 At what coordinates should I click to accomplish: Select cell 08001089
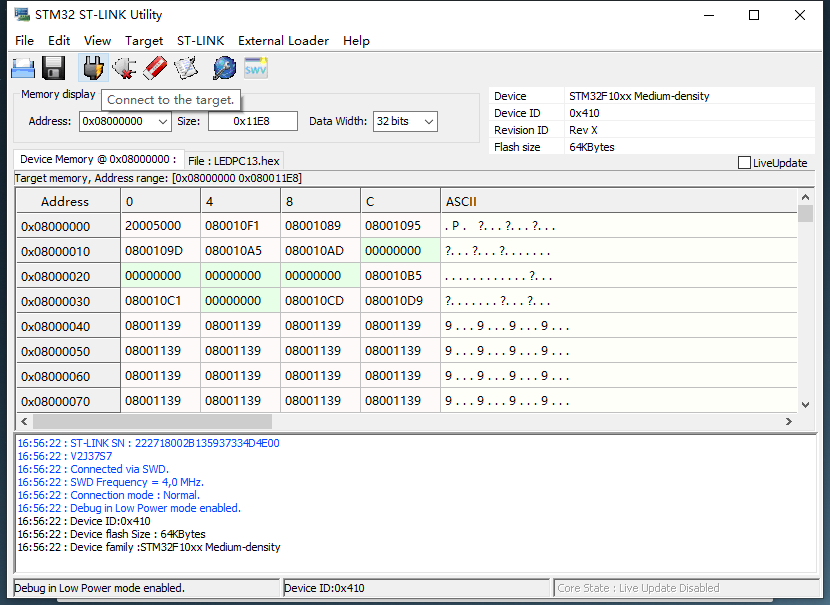click(321, 226)
